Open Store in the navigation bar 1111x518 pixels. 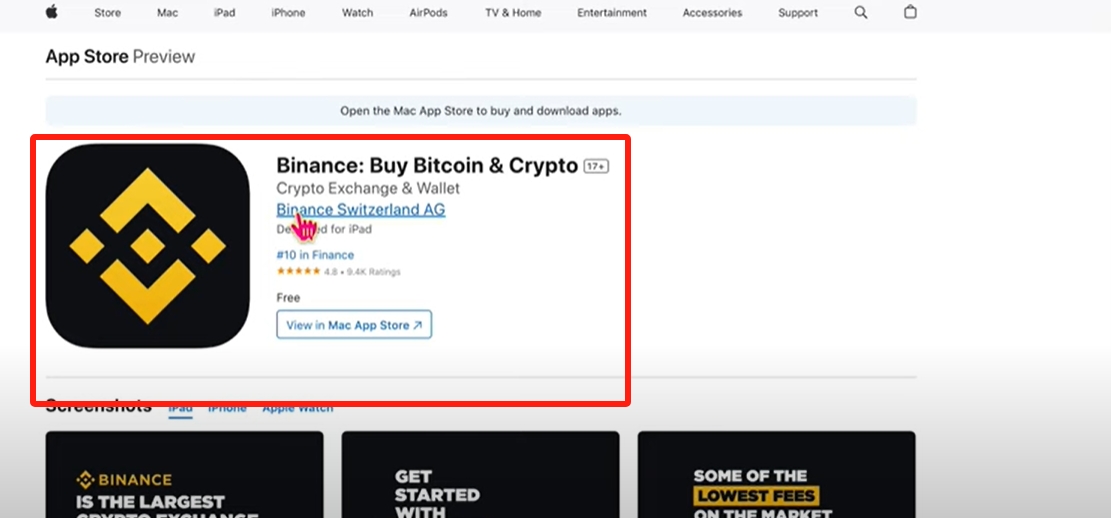coord(108,13)
